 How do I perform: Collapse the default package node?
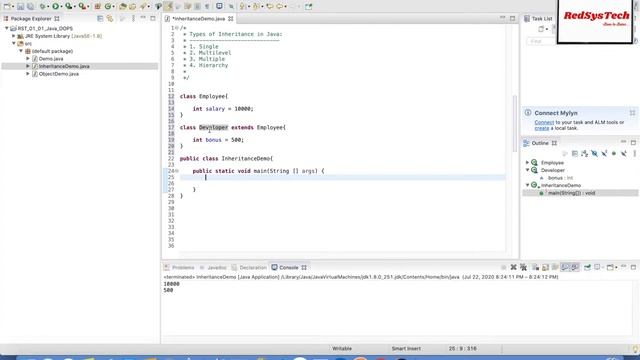[21, 51]
